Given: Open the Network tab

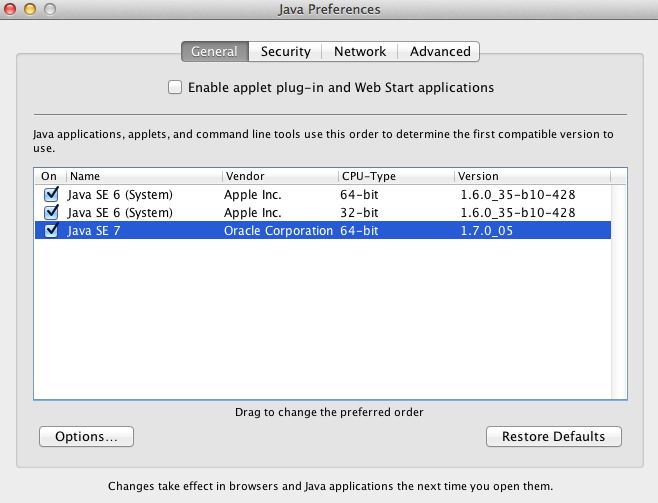Looking at the screenshot, I should (x=360, y=52).
